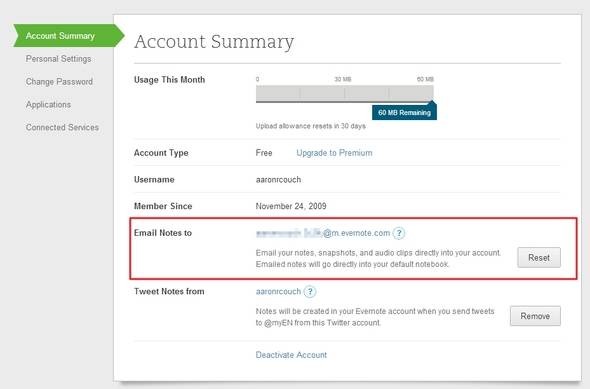Open Personal Settings in the sidebar
590x389 pixels.
pos(58,59)
